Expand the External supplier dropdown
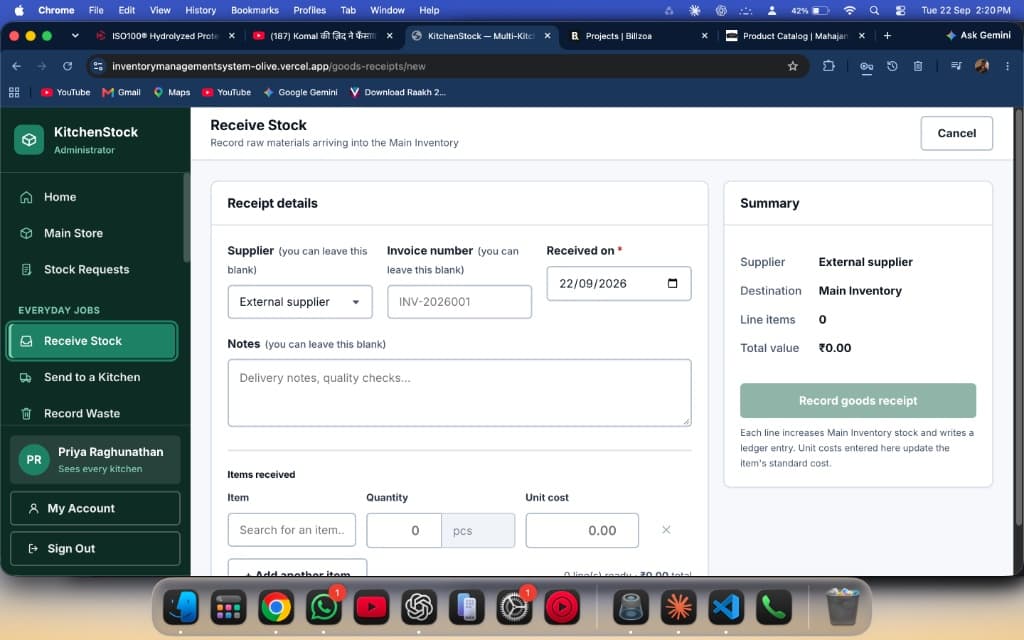This screenshot has height=640, width=1024. pyautogui.click(x=300, y=302)
